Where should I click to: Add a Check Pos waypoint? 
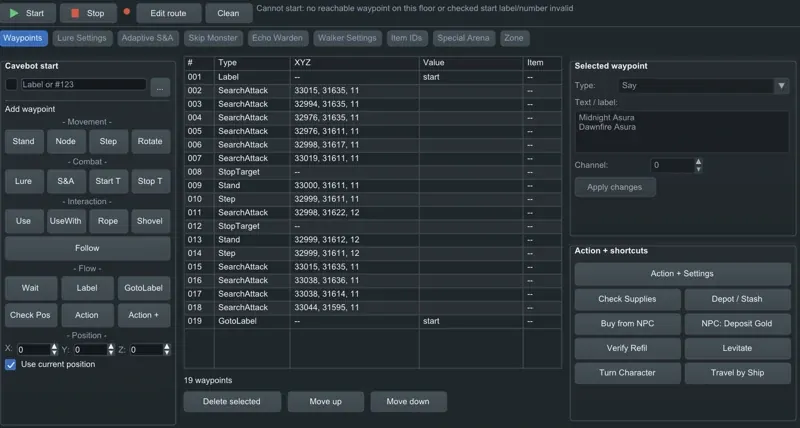pos(31,315)
